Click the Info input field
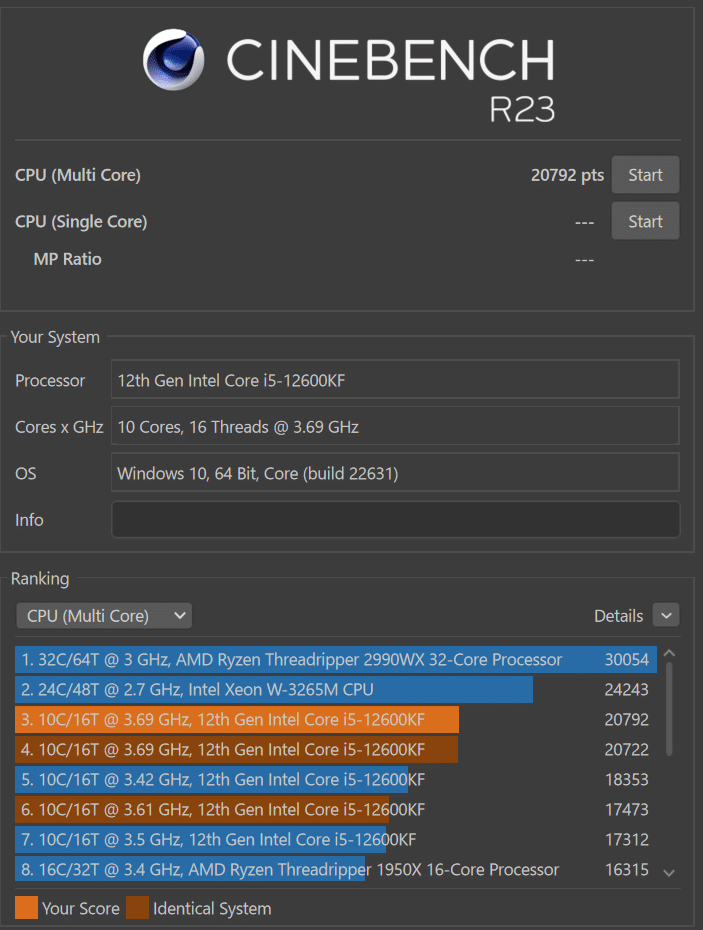Viewport: 703px width, 930px height. click(x=395, y=520)
